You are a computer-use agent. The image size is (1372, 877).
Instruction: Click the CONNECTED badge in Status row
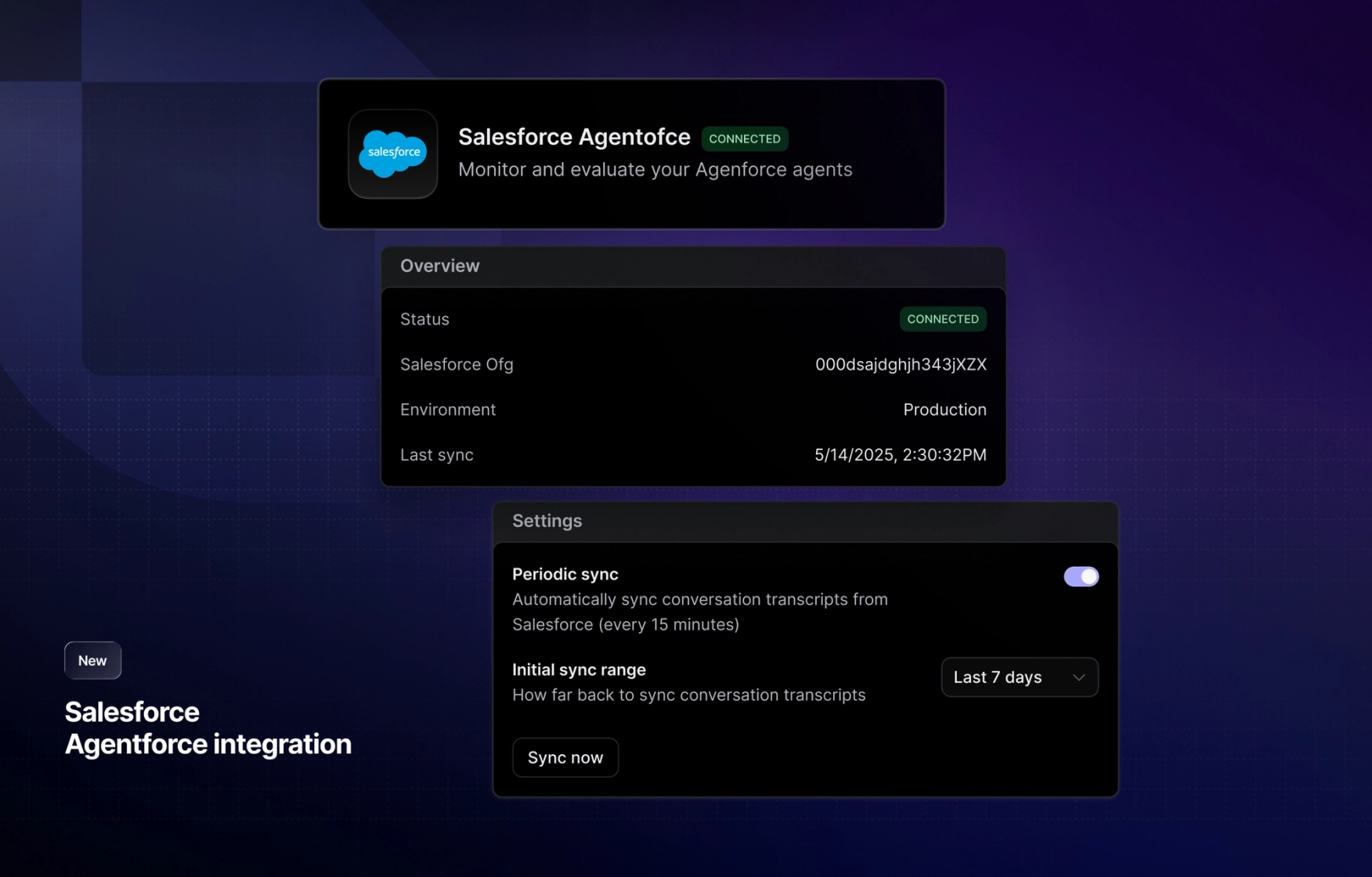tap(943, 319)
